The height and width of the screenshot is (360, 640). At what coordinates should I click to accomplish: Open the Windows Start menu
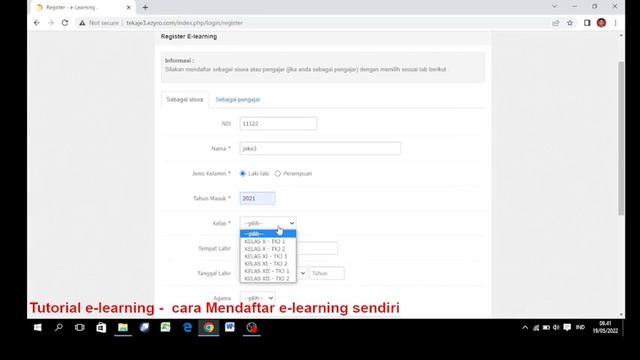point(38,327)
